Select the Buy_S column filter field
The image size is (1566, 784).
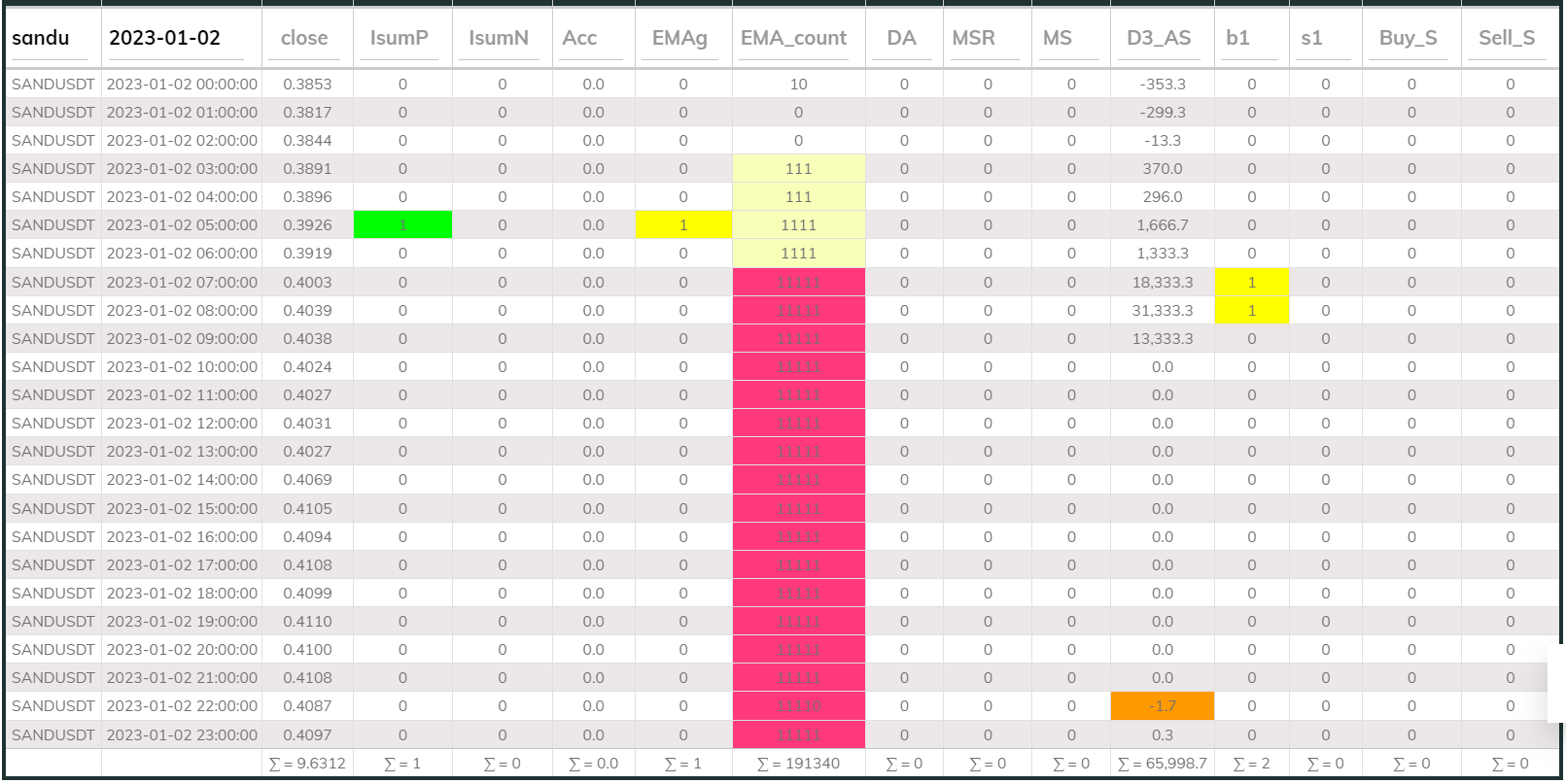[x=1408, y=39]
